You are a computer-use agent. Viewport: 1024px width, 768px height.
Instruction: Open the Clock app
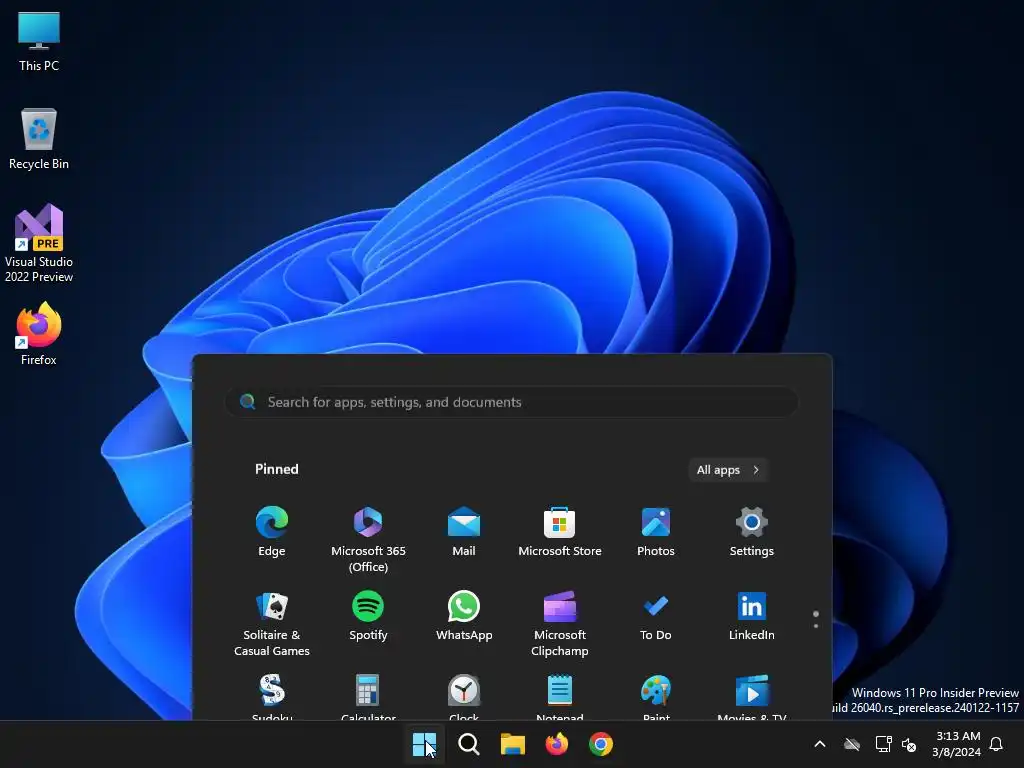click(x=464, y=696)
